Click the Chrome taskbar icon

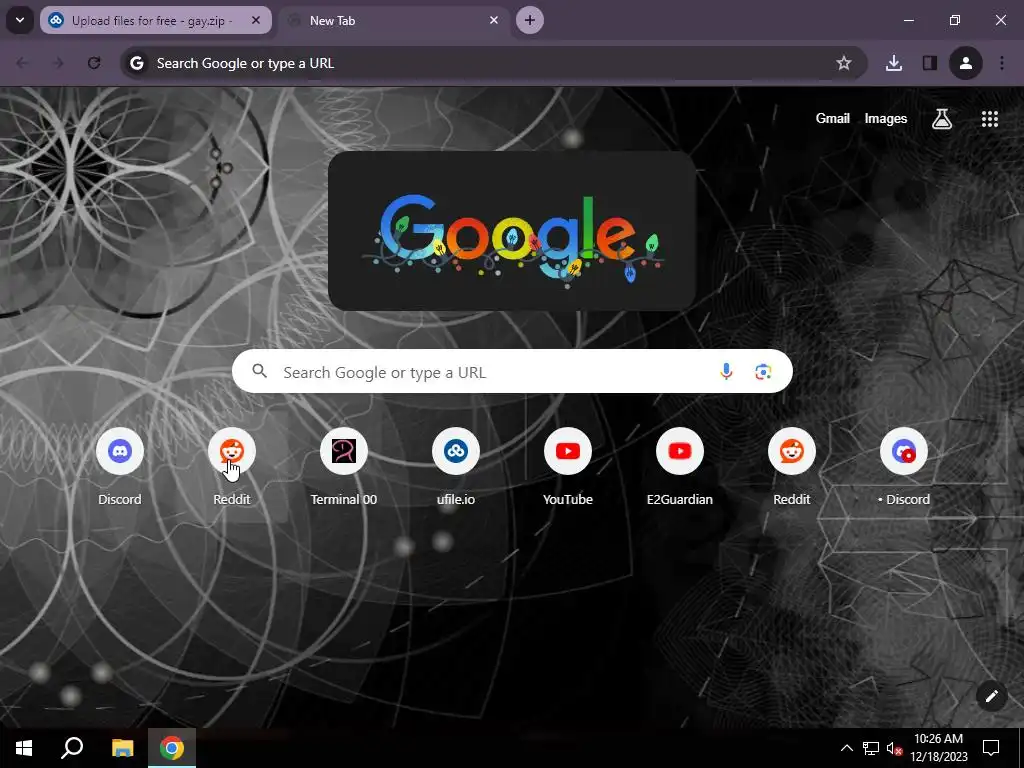click(x=172, y=748)
